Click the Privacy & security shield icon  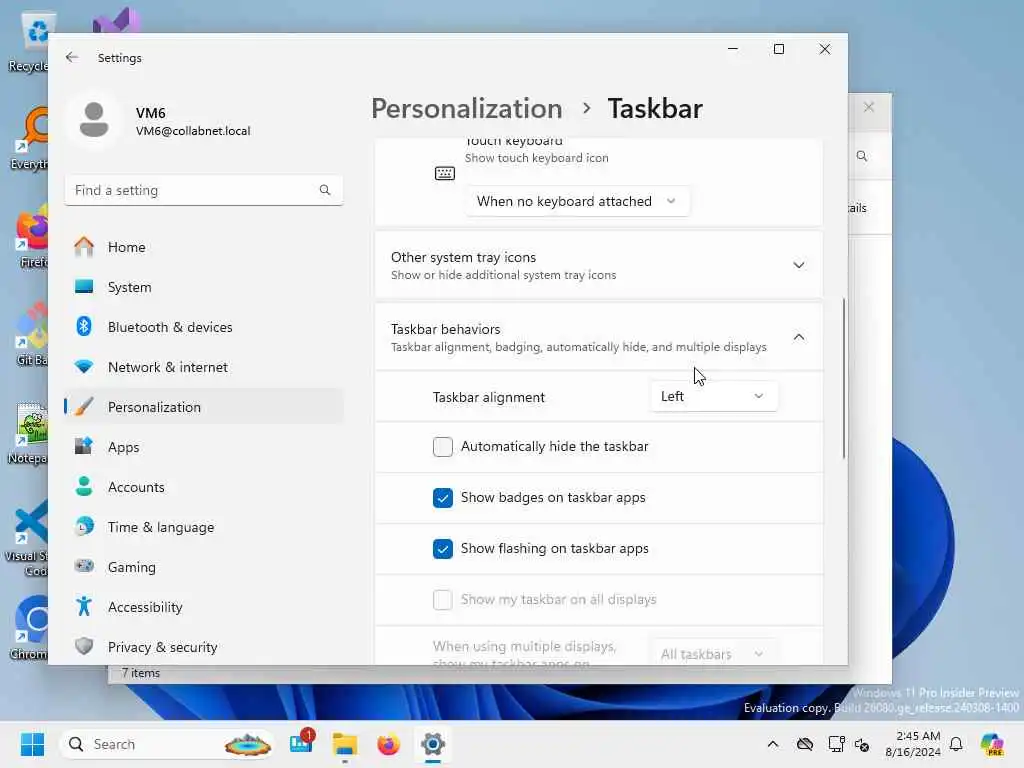click(x=84, y=647)
